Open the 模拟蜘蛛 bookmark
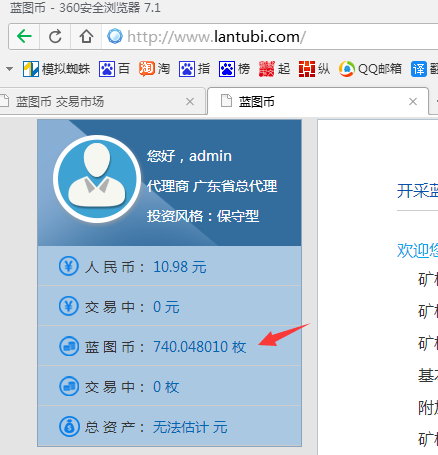438x455 pixels. [57, 69]
